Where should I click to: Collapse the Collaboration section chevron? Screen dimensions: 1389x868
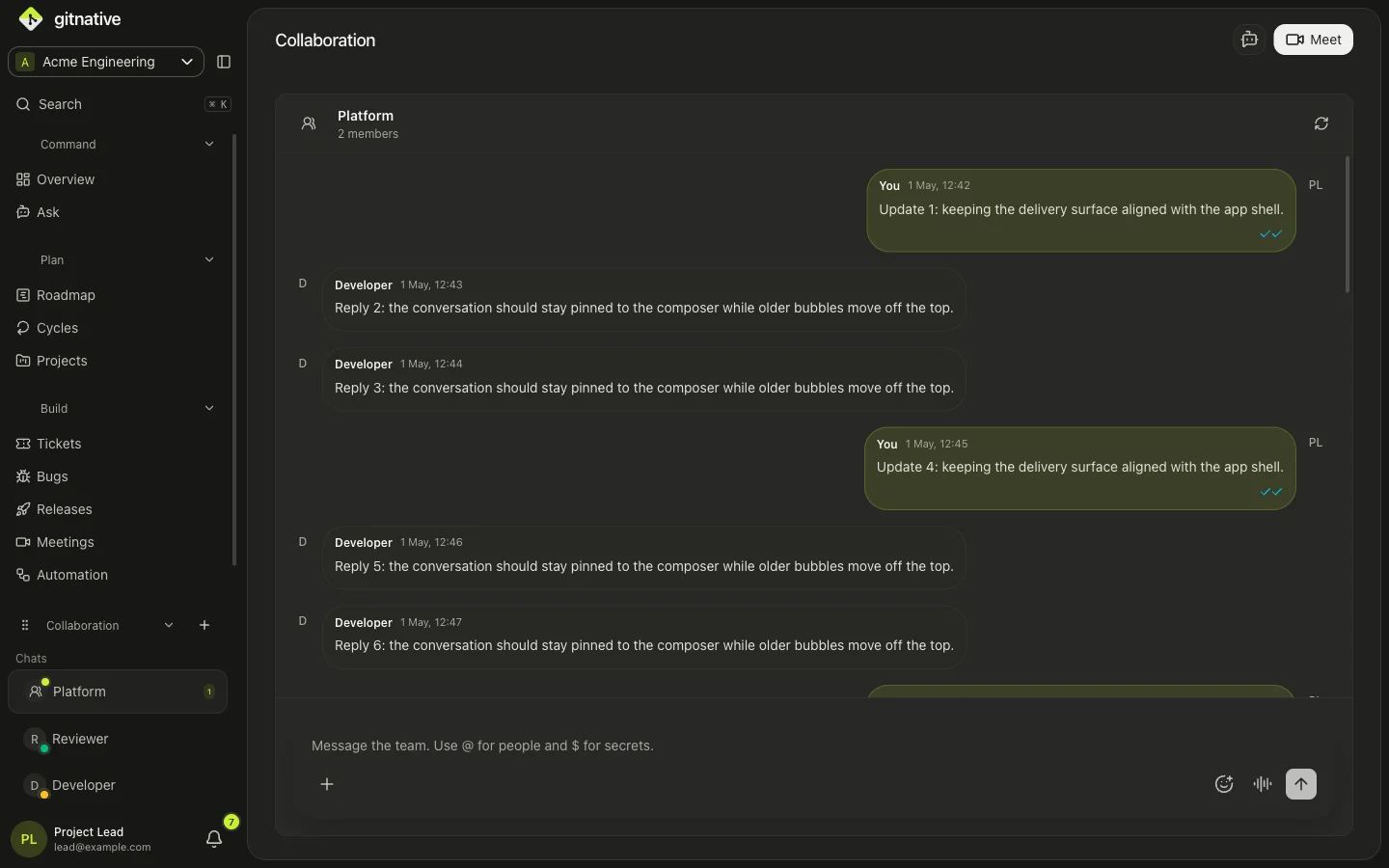169,625
